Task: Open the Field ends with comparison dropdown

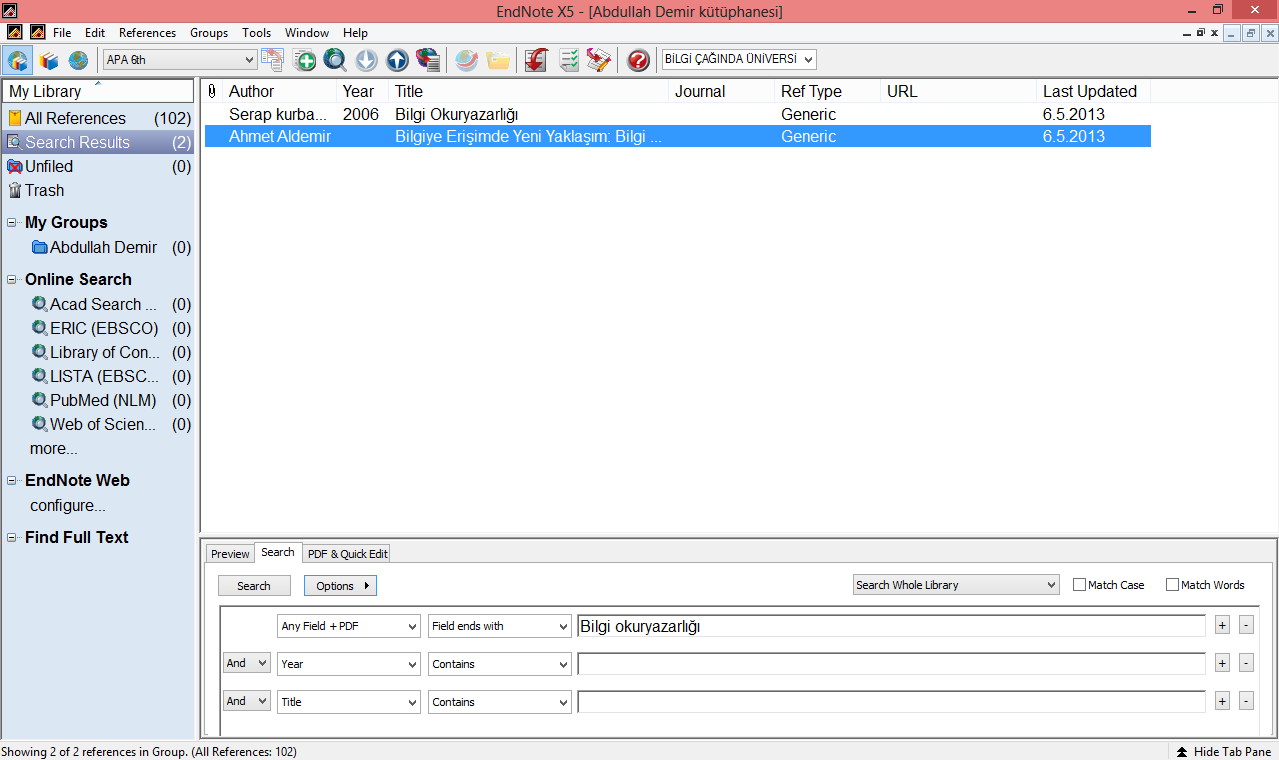Action: click(500, 626)
